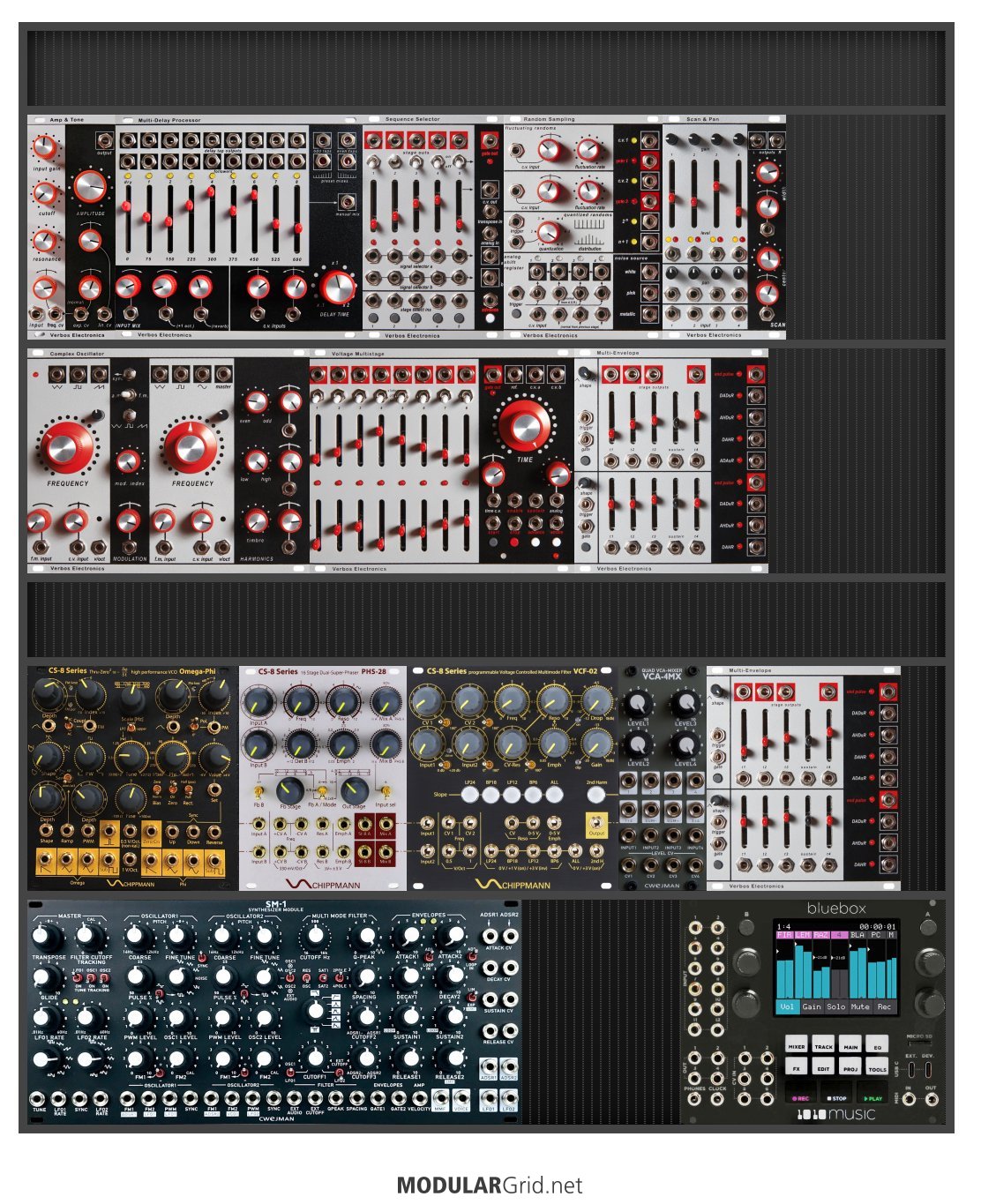Toggle 2nd Harm button on VCF-02

pyautogui.click(x=596, y=795)
